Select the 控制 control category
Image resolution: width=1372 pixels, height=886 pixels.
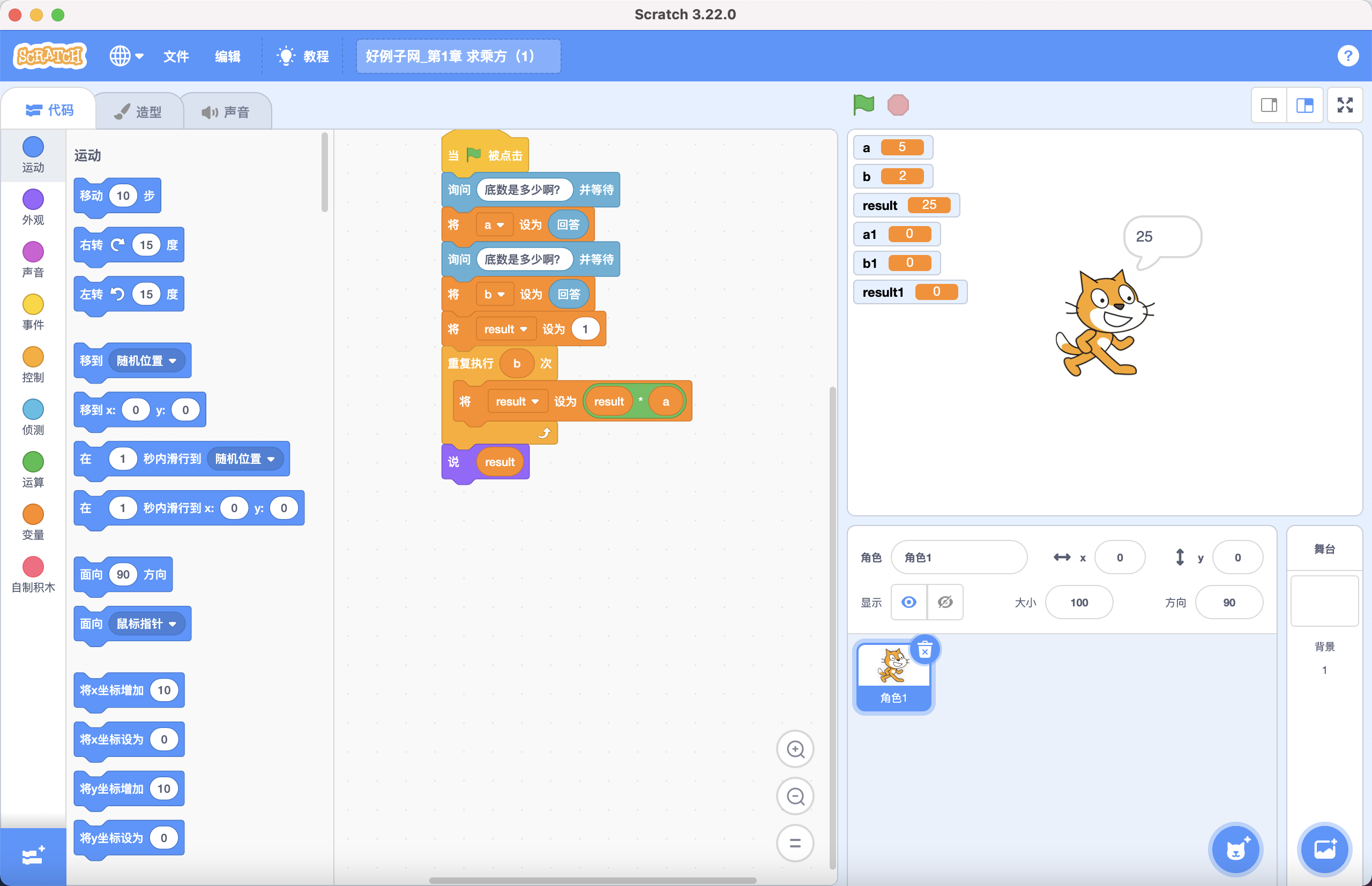(x=33, y=364)
